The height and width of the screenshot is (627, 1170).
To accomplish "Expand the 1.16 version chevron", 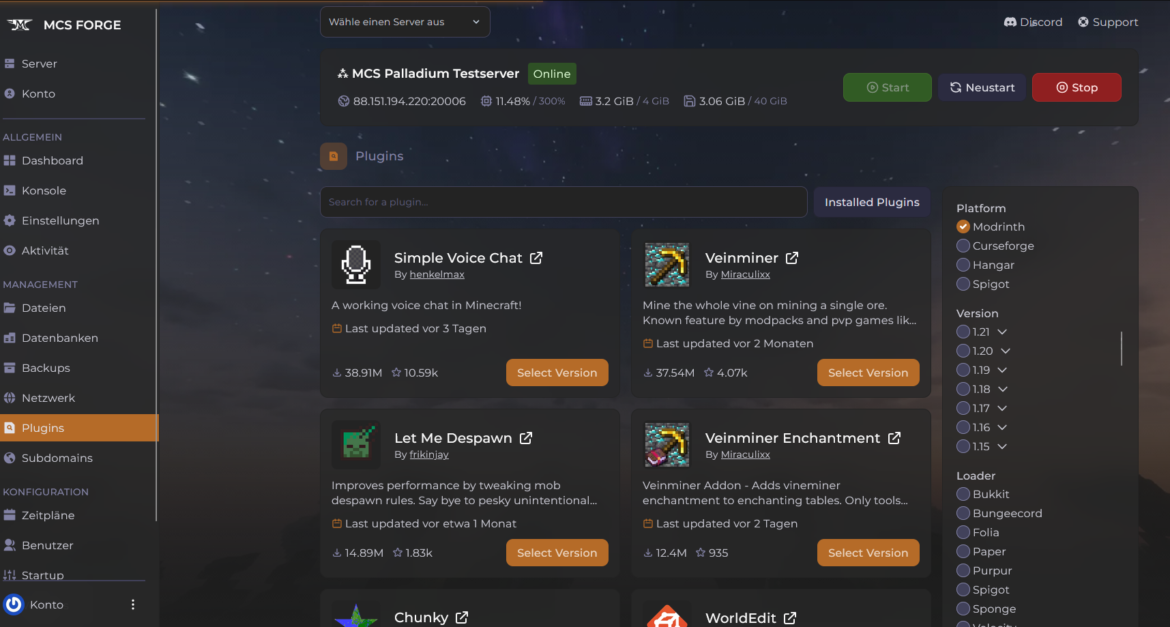I will (1002, 427).
